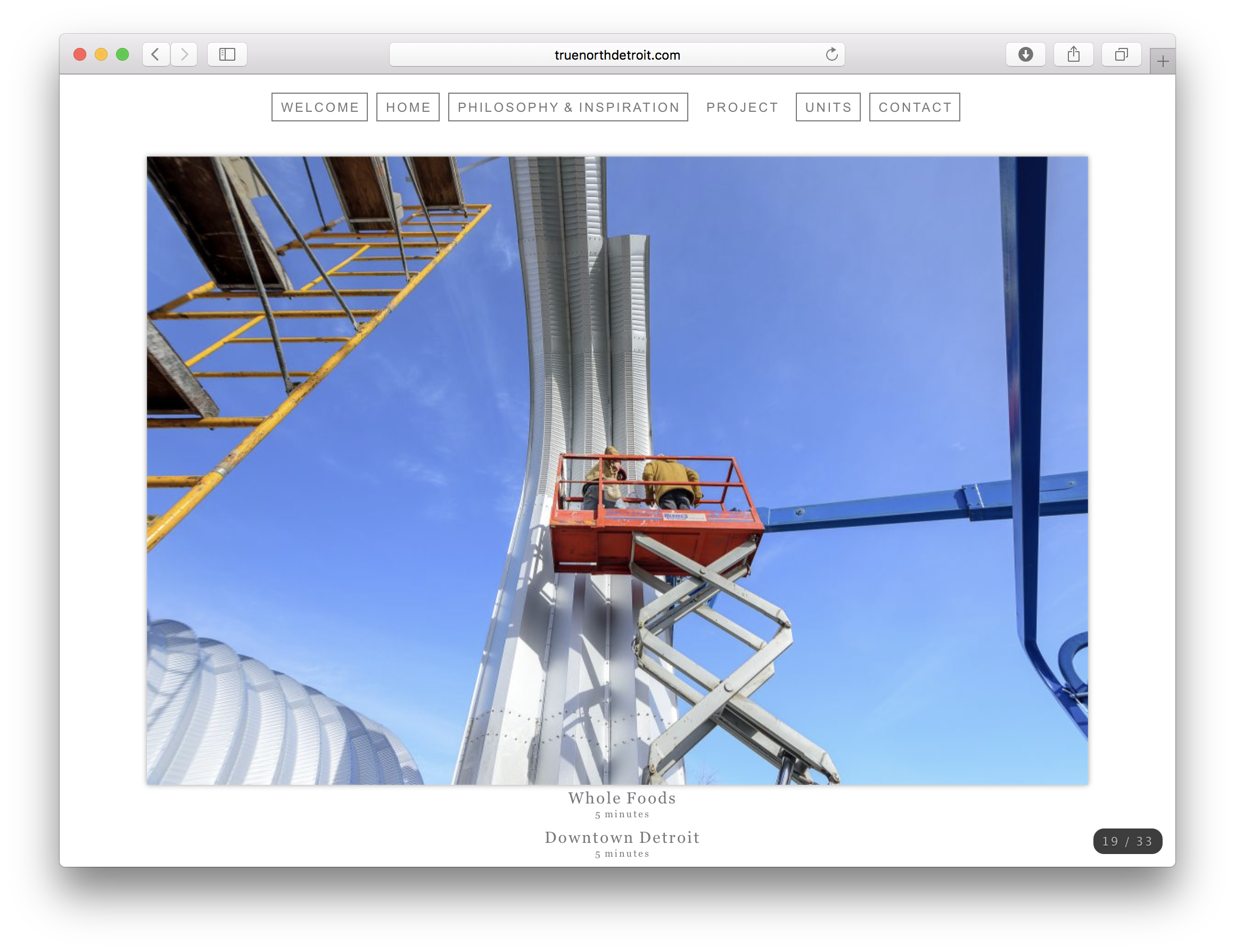Click the green fullscreen window button
Viewport: 1235px width, 952px height.
[x=122, y=54]
